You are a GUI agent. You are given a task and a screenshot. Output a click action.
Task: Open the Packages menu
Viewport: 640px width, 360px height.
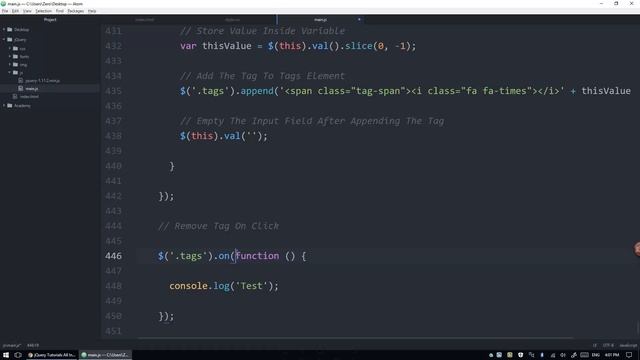click(76, 11)
